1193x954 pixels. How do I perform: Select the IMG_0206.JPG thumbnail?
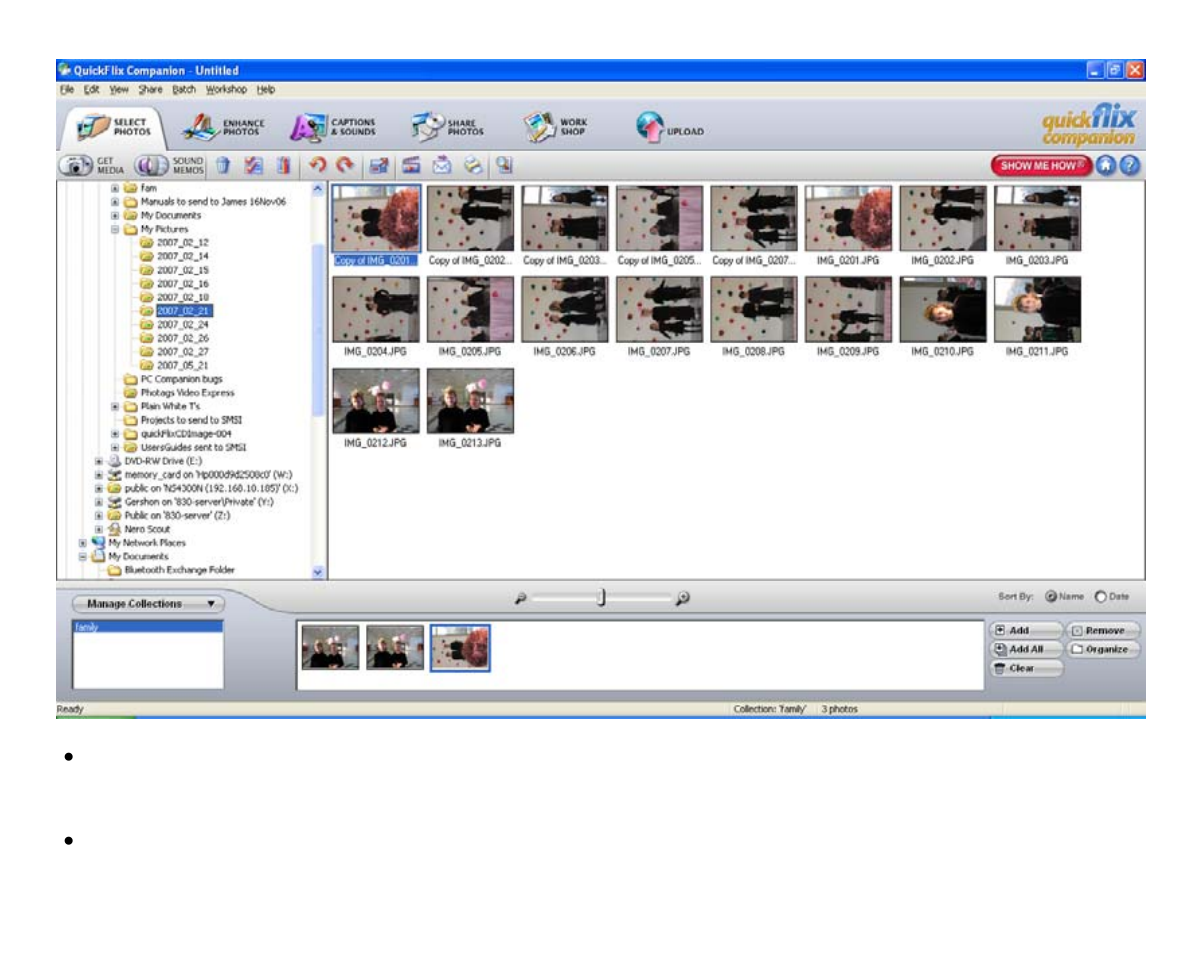564,310
